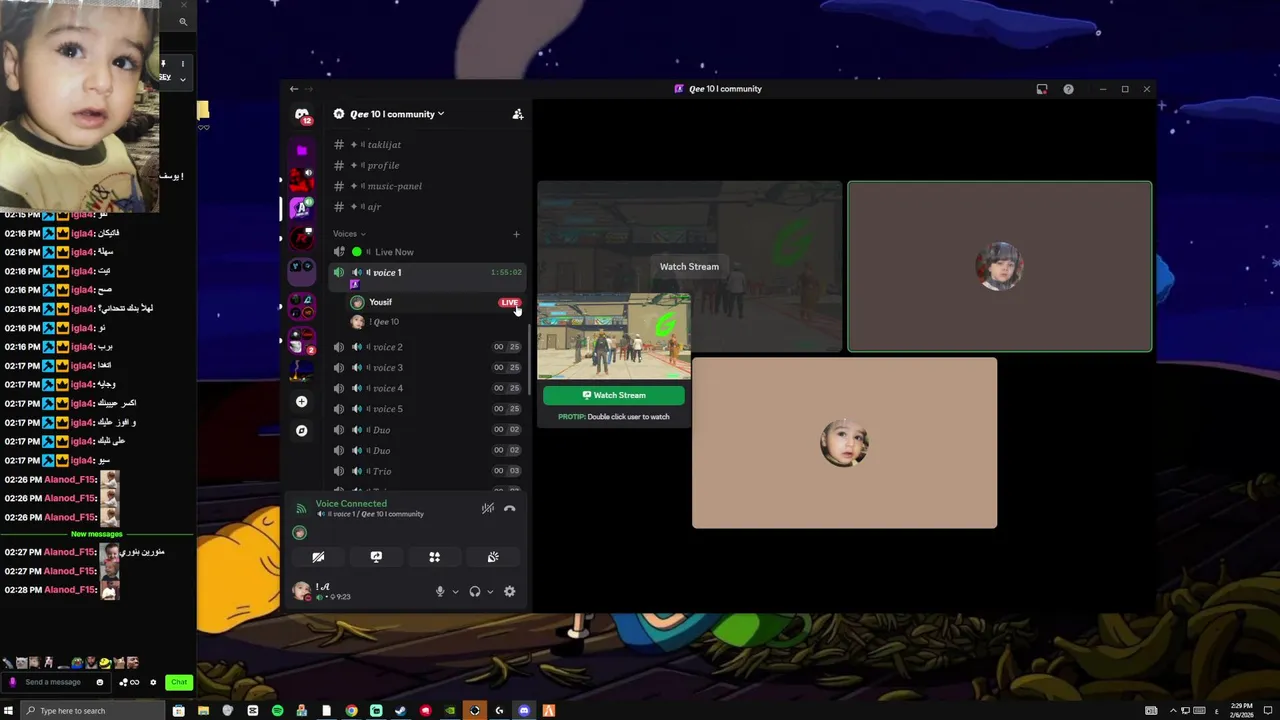Image resolution: width=1280 pixels, height=720 pixels.
Task: Share your screen via the monitor icon
Action: (x=376, y=557)
